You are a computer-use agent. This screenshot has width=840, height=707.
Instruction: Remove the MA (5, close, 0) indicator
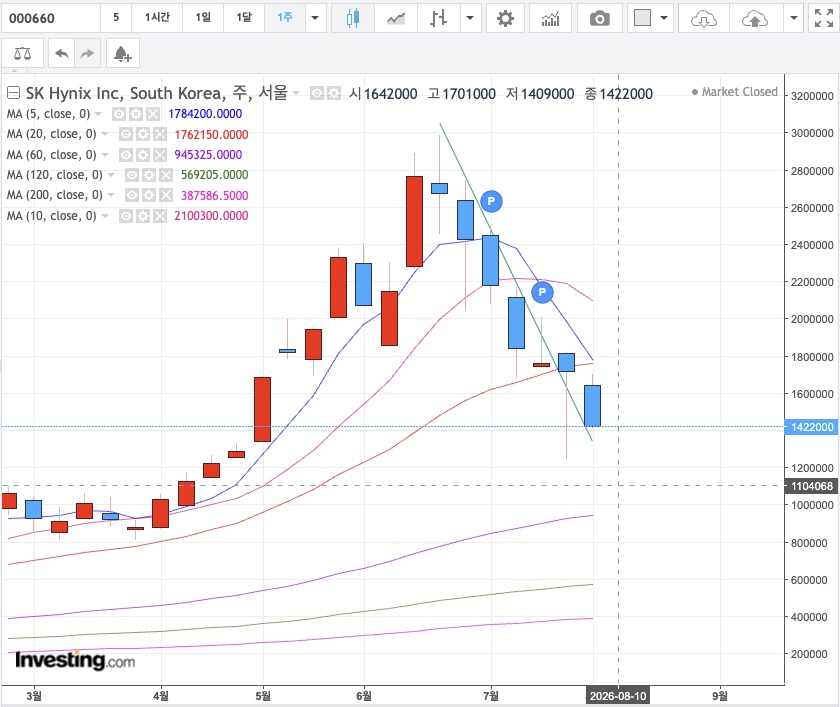pos(153,114)
